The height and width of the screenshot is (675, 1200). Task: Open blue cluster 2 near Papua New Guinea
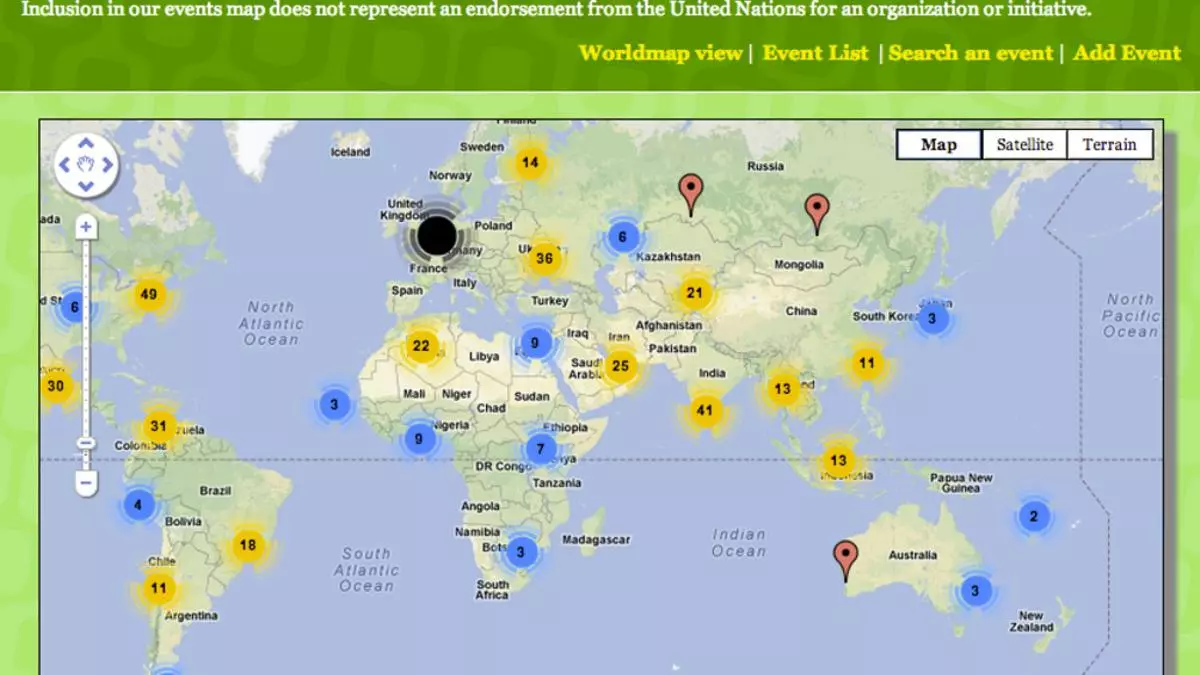pyautogui.click(x=1034, y=517)
